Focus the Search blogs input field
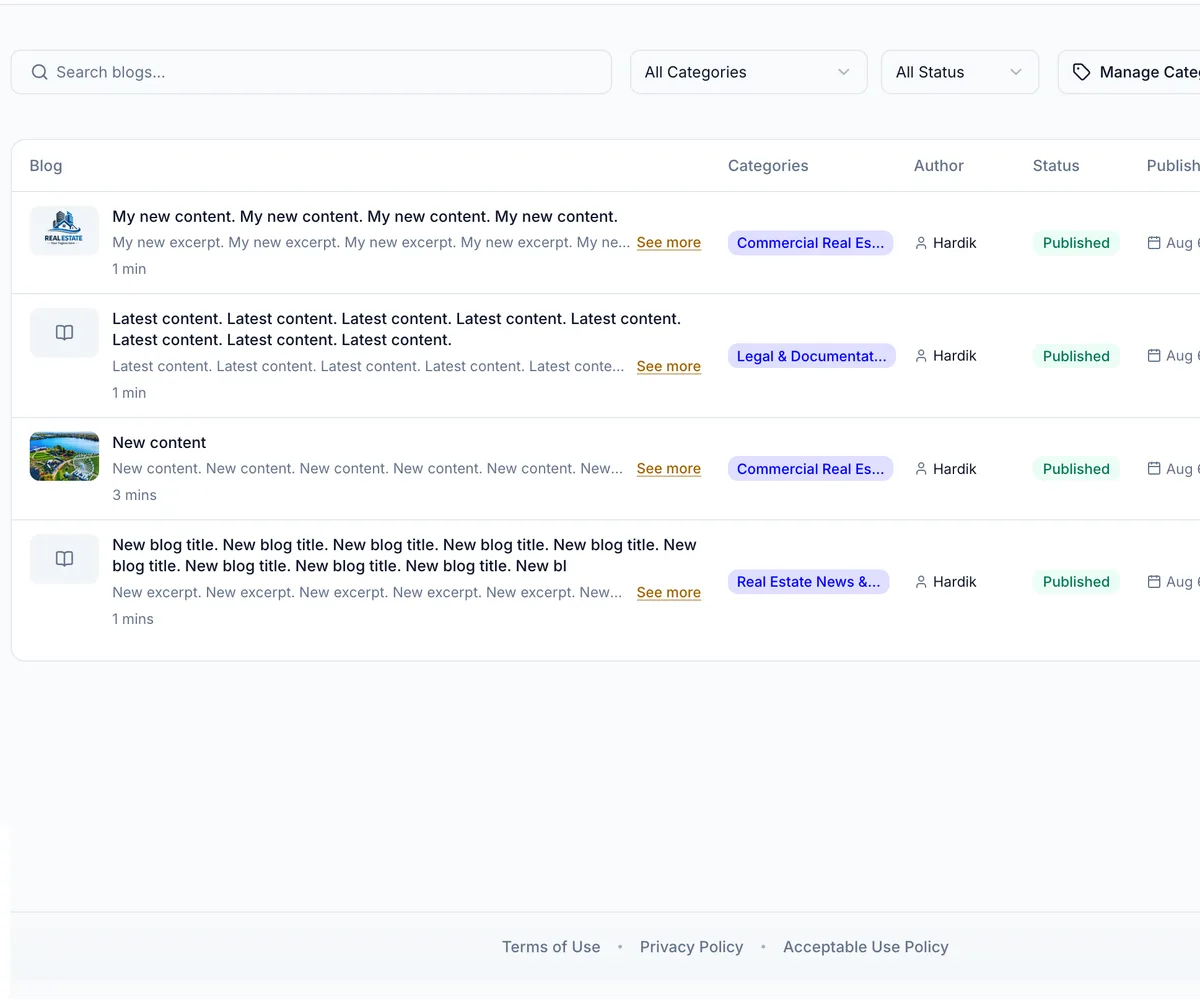This screenshot has width=1200, height=1000. pos(311,72)
